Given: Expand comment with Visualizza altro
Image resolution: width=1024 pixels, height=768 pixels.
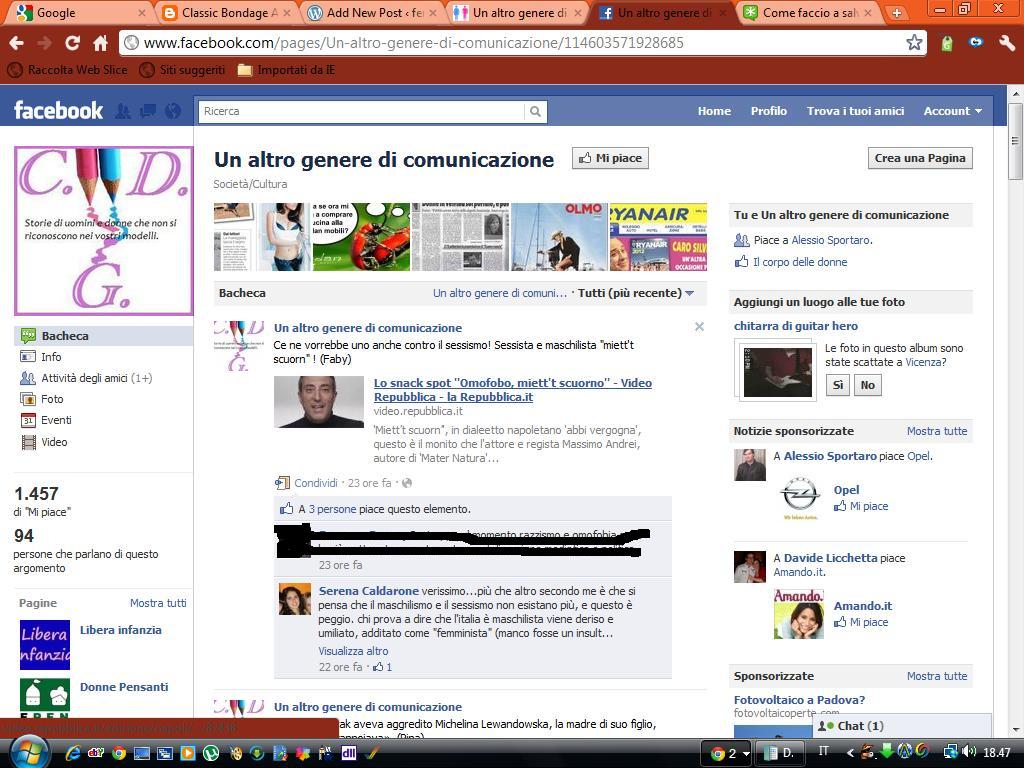Looking at the screenshot, I should click(353, 651).
